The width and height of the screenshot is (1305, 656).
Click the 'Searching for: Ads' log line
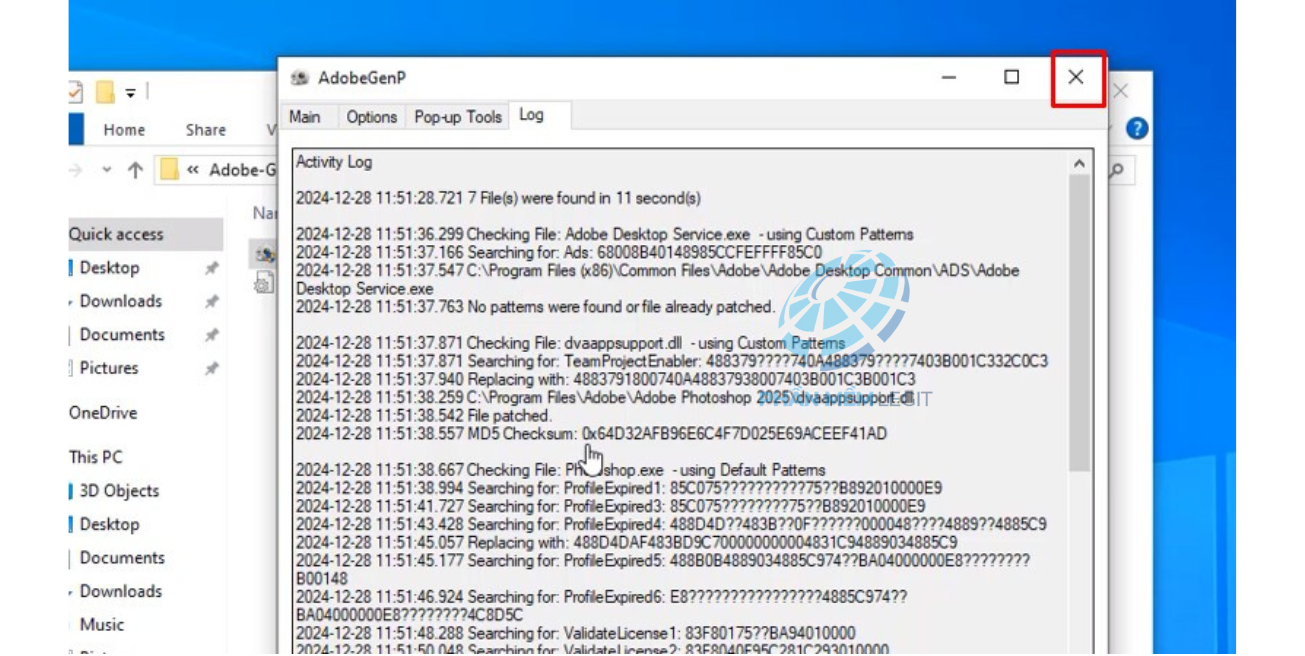pos(559,252)
